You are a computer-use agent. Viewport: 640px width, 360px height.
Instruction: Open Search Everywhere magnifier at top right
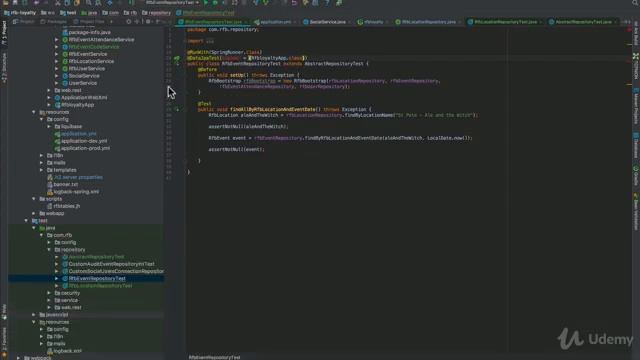[x=635, y=2]
